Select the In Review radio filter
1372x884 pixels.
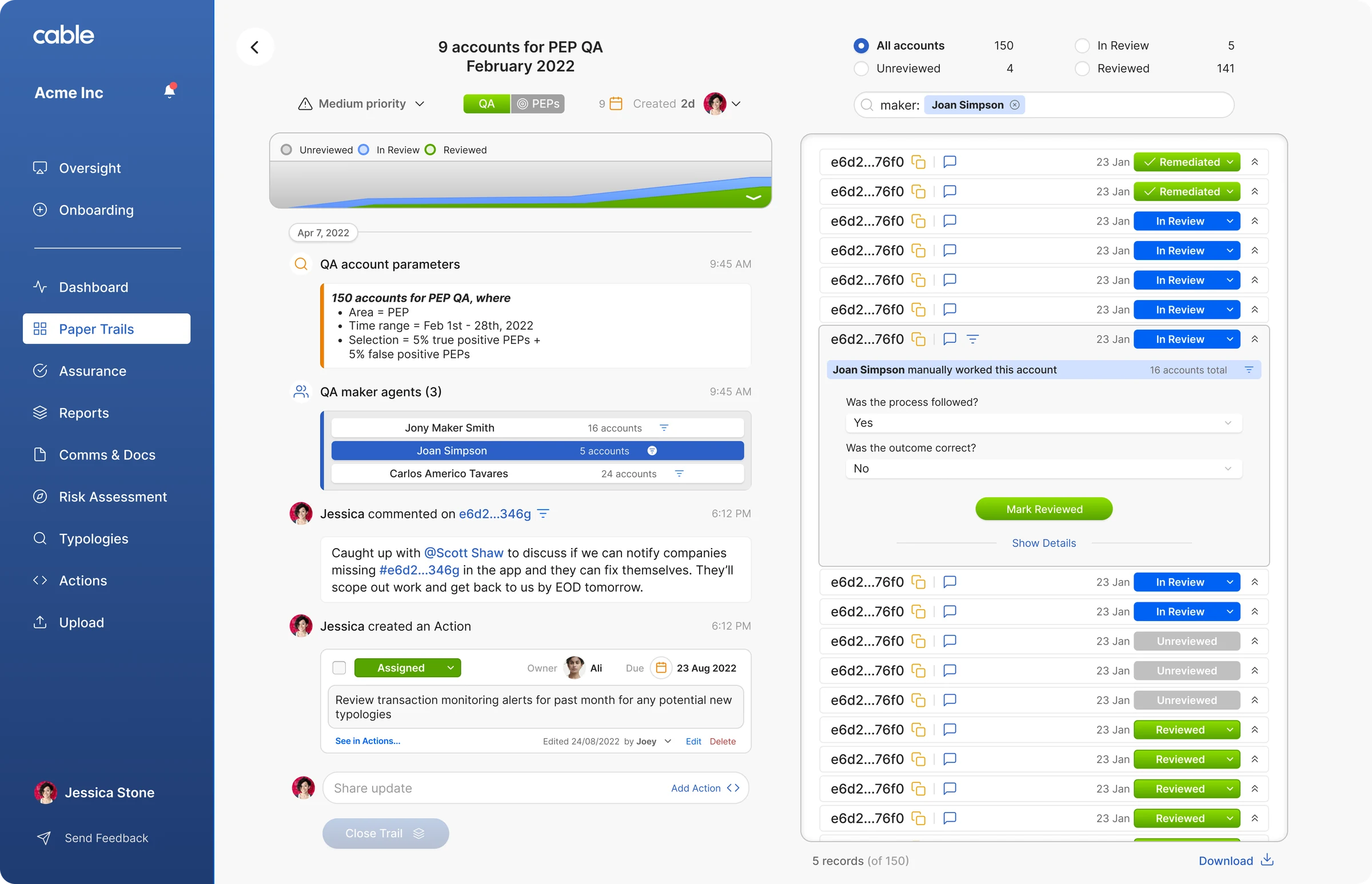point(1082,46)
